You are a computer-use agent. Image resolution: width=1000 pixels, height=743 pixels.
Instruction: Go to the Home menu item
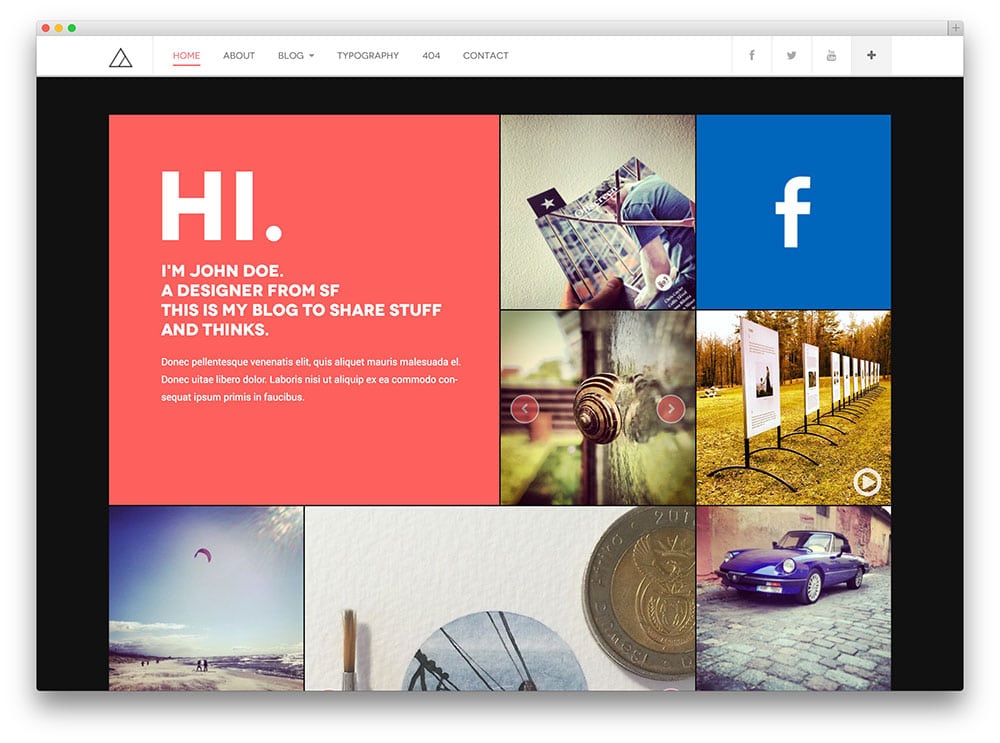pyautogui.click(x=186, y=55)
